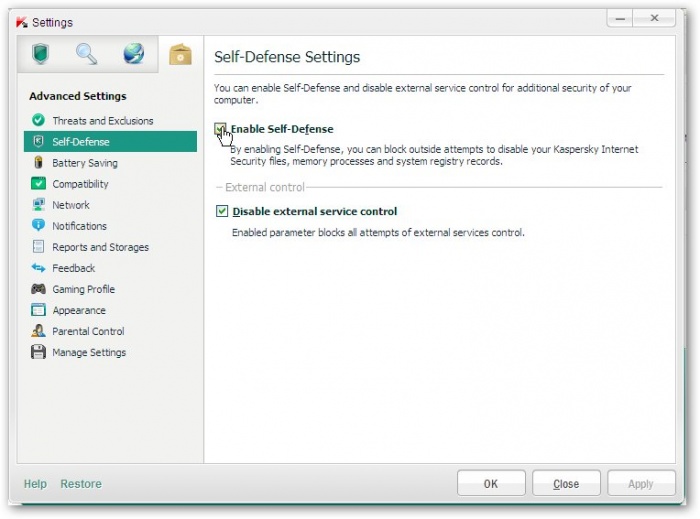
Task: Click the Kaspersky logo in title bar
Action: tap(21, 22)
